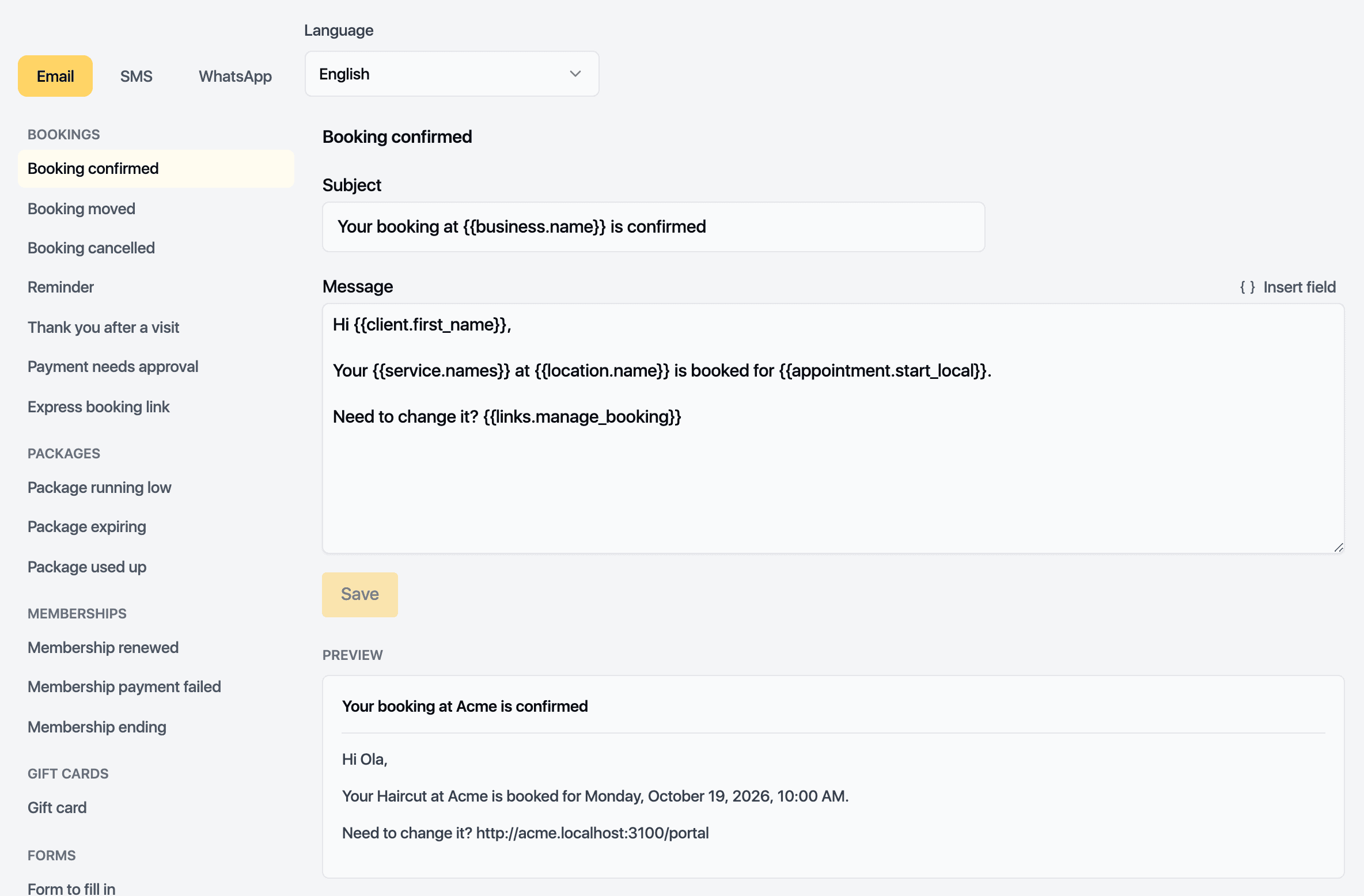
Task: Click the MEMBERSHIPS section header
Action: 77,613
